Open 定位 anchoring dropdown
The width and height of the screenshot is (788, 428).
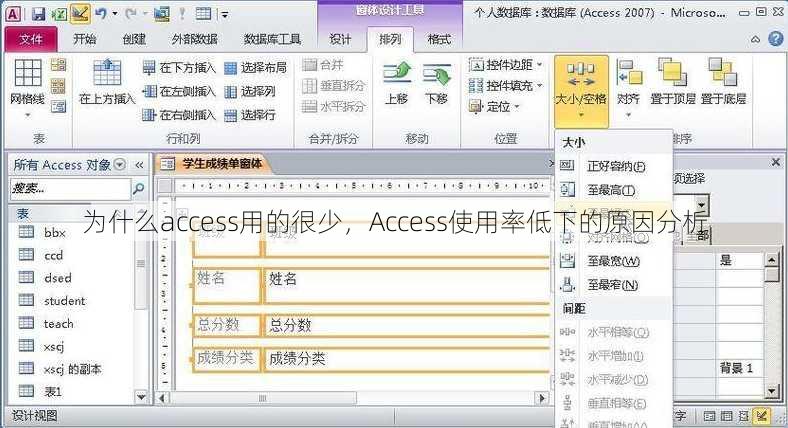(x=494, y=106)
